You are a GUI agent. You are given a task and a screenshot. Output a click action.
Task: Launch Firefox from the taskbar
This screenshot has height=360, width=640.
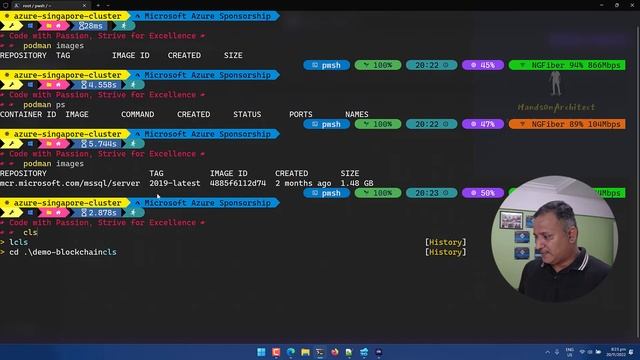point(335,352)
